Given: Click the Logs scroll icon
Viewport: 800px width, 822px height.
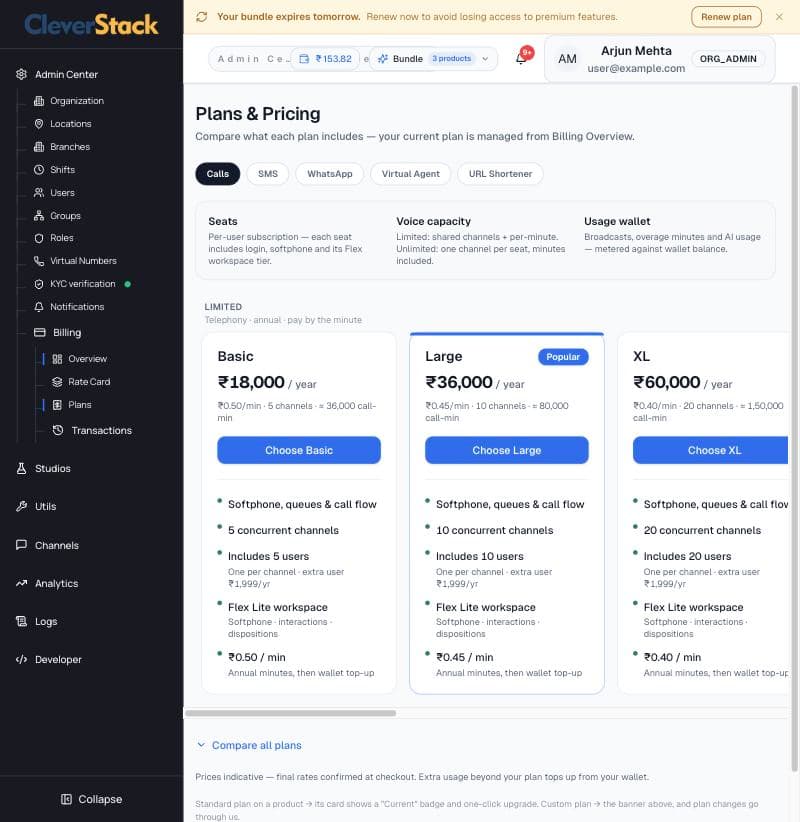Looking at the screenshot, I should click(21, 621).
